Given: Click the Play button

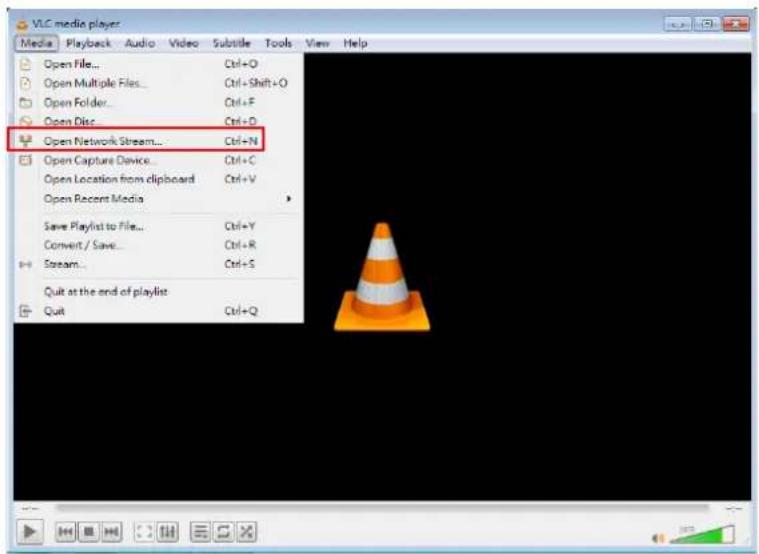Looking at the screenshot, I should pos(30,532).
